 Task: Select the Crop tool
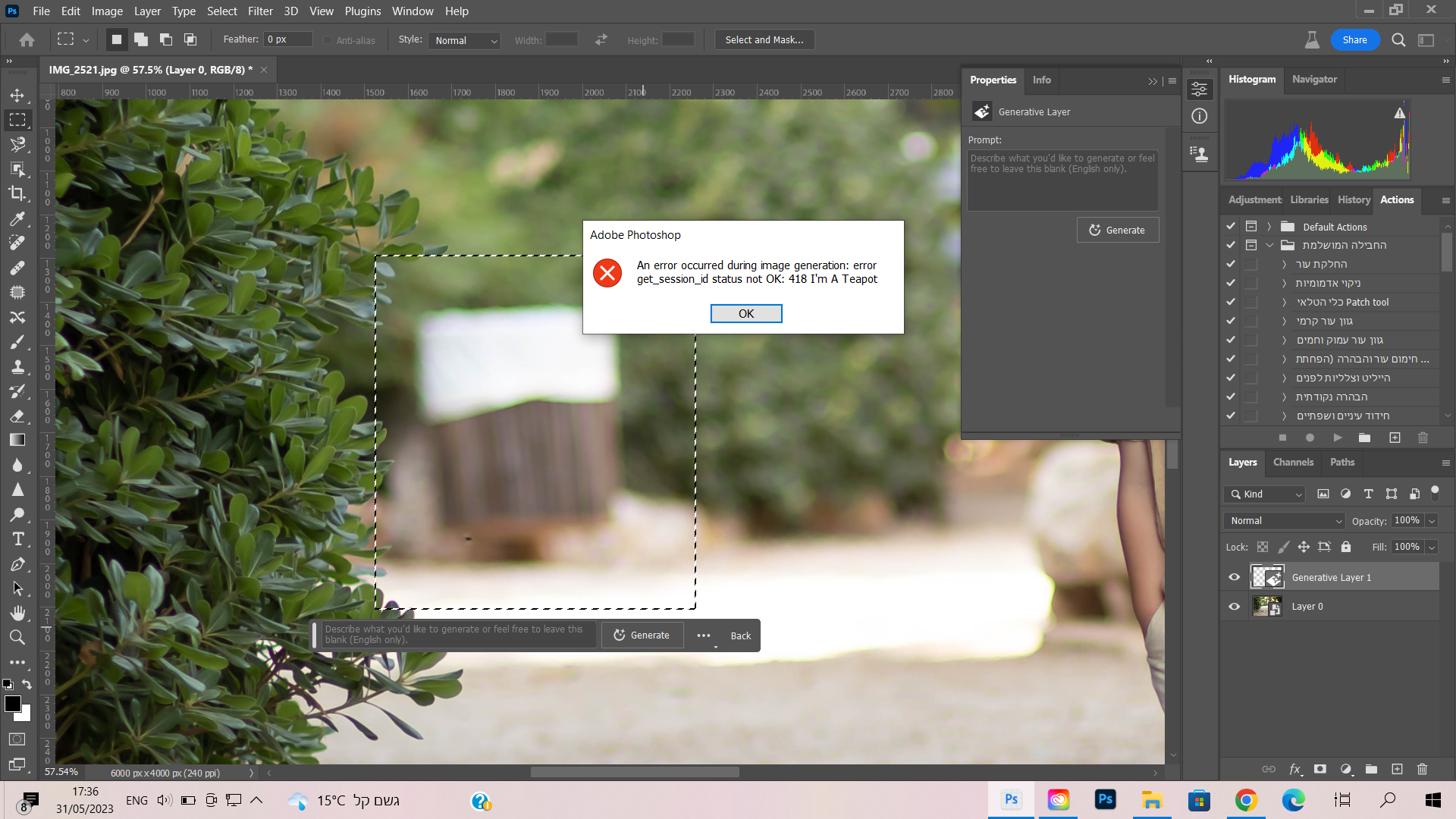coord(17,193)
